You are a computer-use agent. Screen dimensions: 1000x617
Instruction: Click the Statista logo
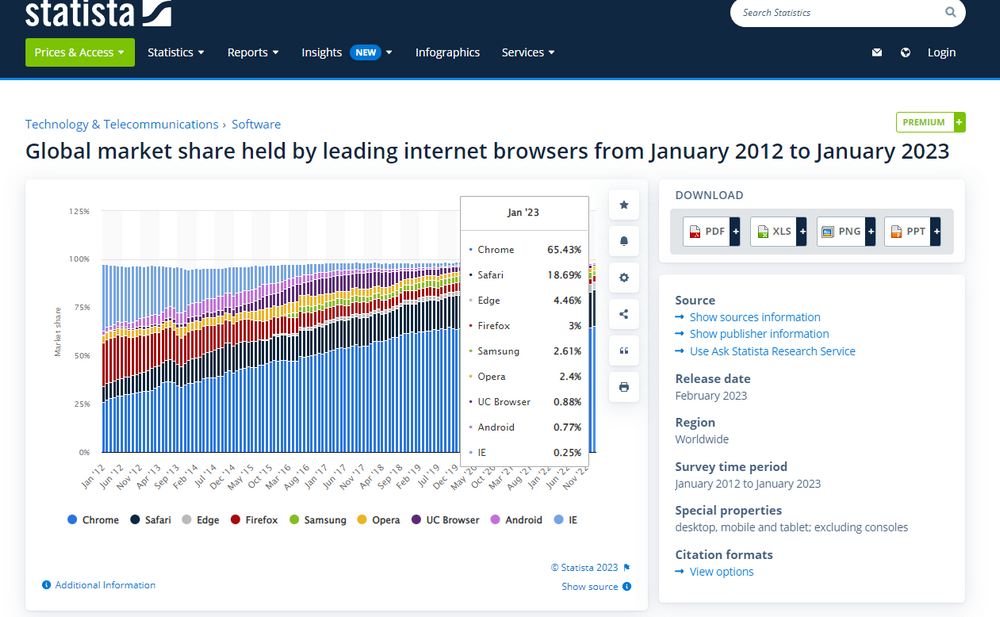coord(98,13)
